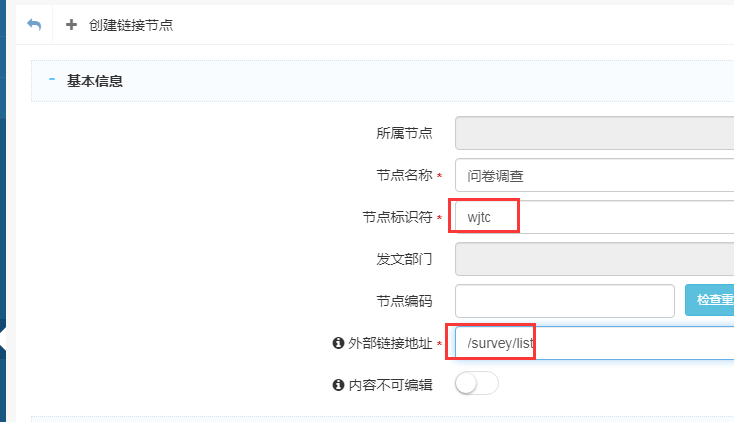Click the 节点标识符 field containing wjtc
The width and height of the screenshot is (734, 422).
pos(594,217)
